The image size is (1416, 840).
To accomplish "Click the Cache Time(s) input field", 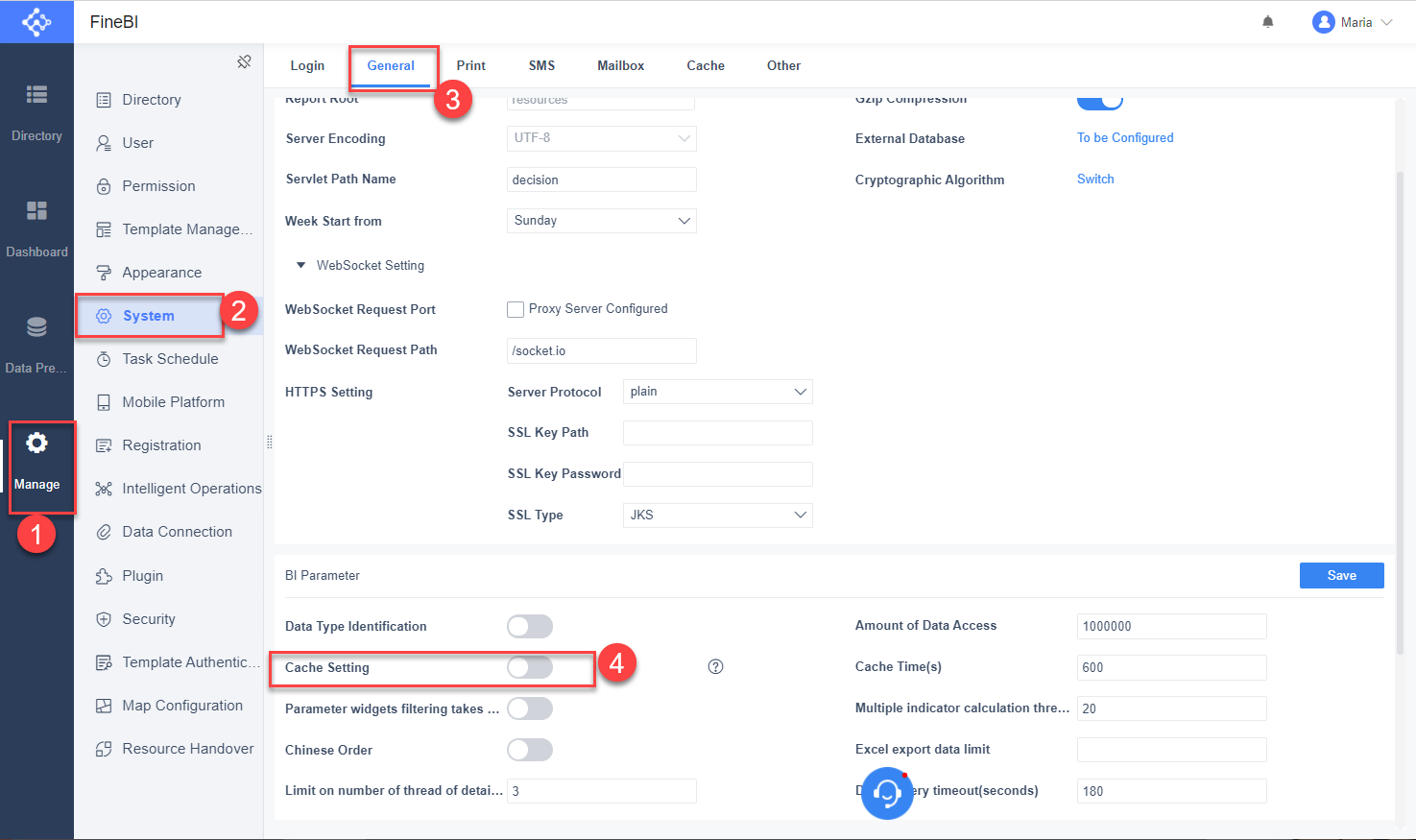I will click(x=1172, y=667).
